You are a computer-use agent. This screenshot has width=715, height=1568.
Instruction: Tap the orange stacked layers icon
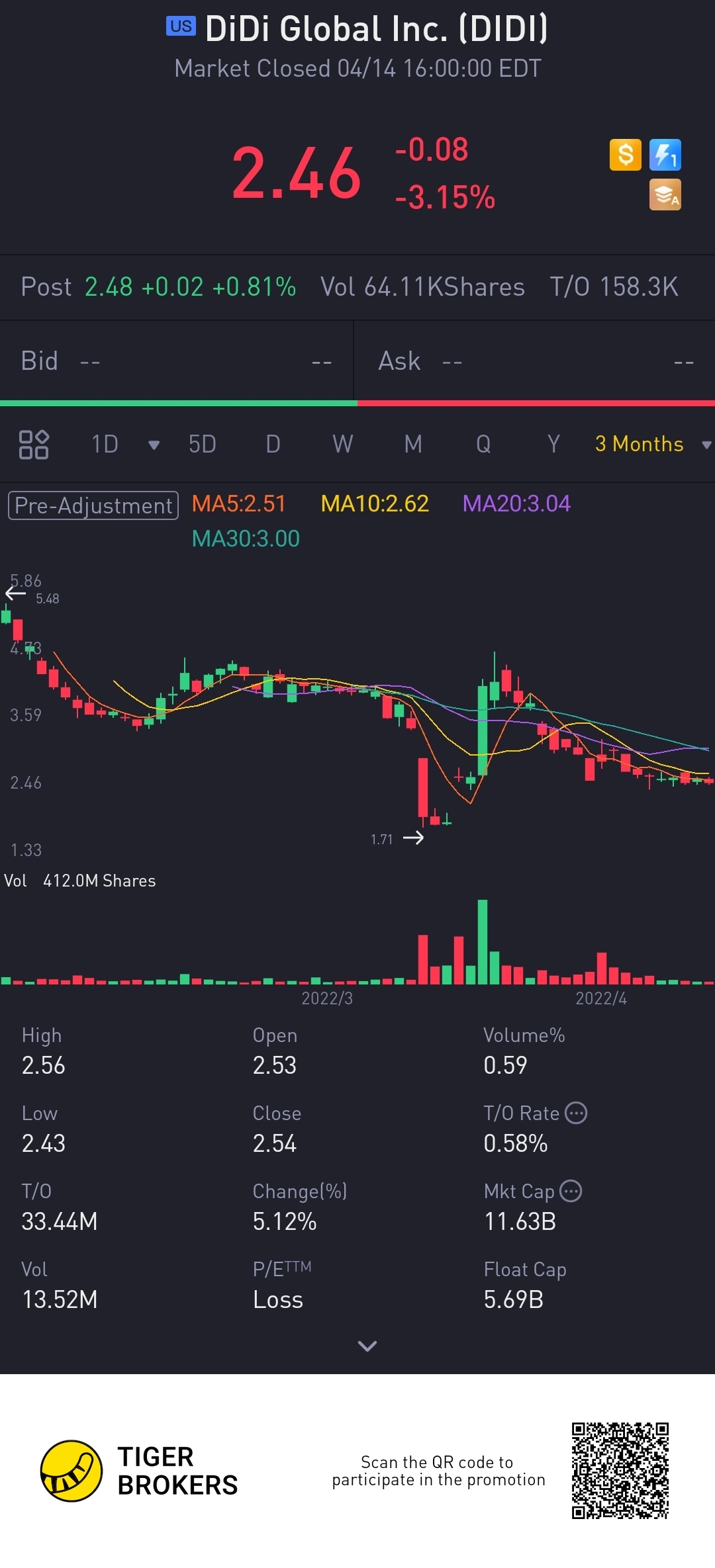click(665, 195)
